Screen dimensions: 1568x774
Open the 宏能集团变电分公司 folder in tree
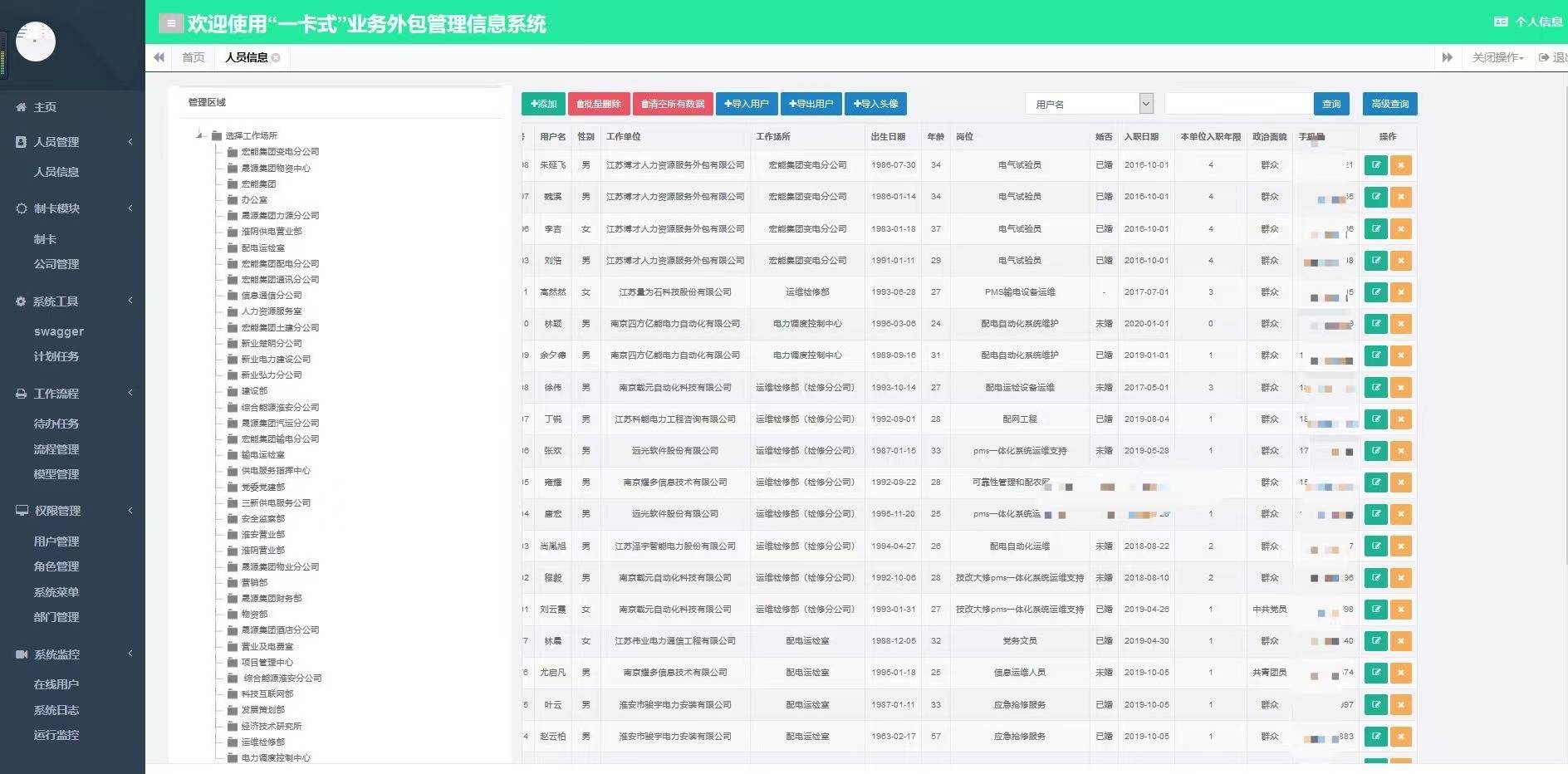coord(279,152)
